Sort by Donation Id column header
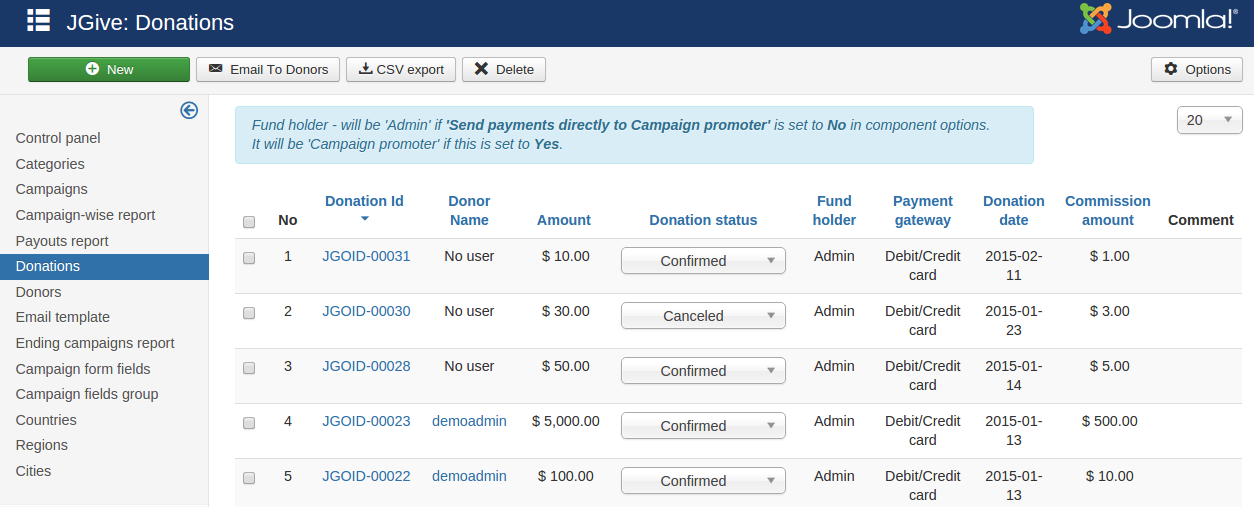The image size is (1254, 507). coord(364,201)
